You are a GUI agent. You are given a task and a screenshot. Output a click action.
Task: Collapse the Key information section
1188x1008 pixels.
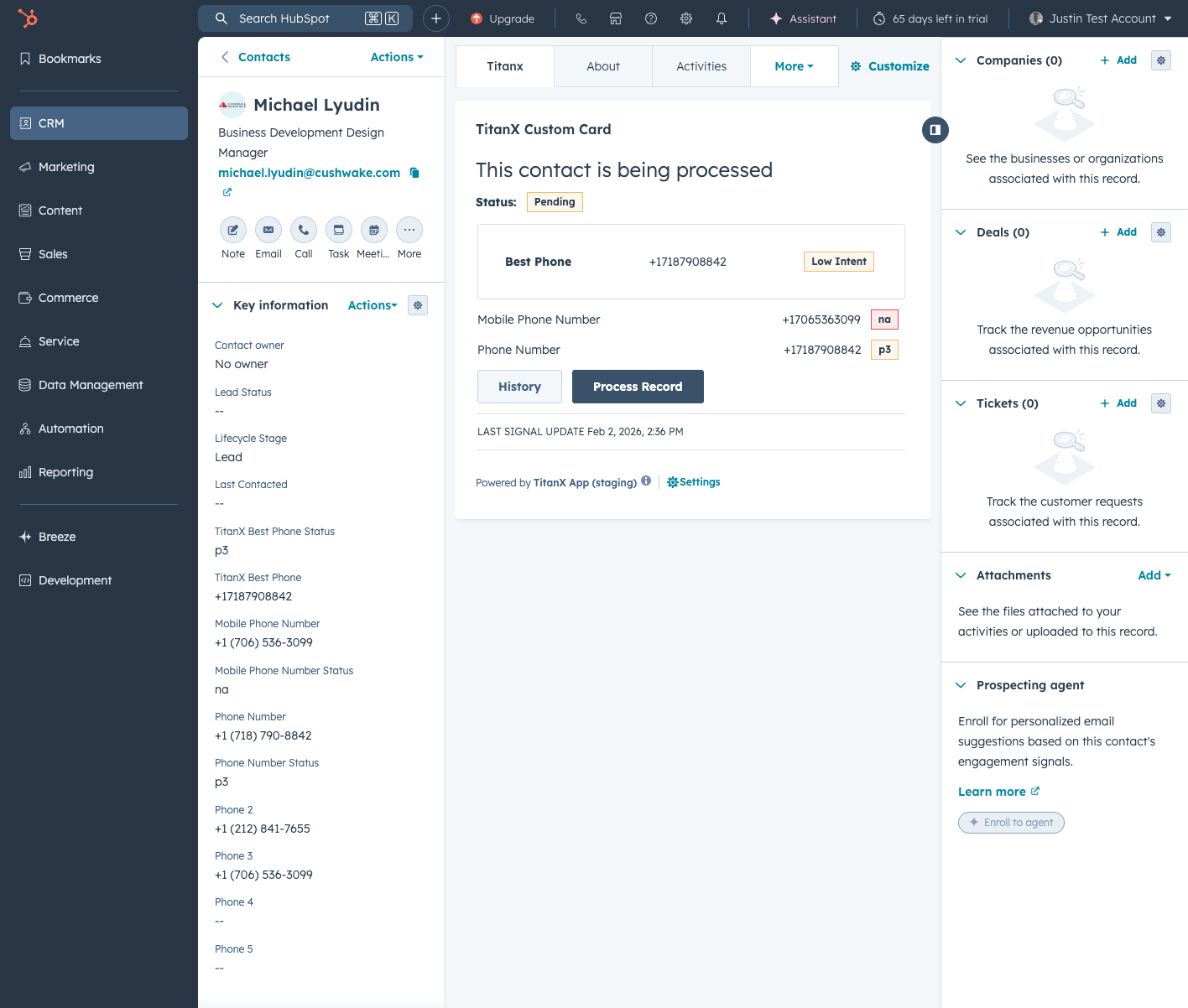click(x=217, y=305)
